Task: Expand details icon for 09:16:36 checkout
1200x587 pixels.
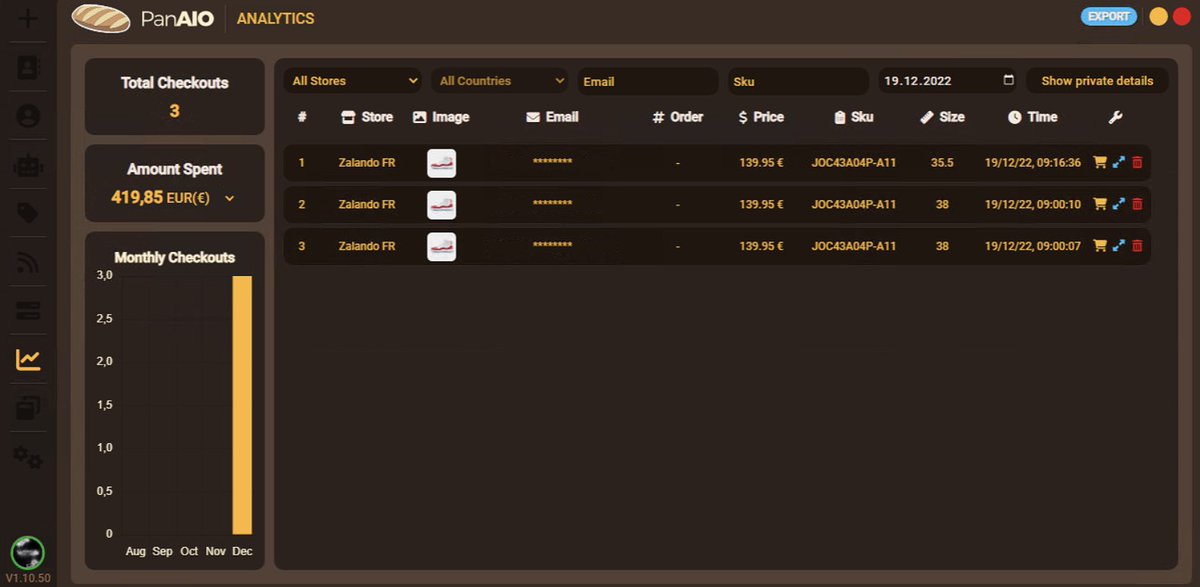Action: pyautogui.click(x=1119, y=162)
